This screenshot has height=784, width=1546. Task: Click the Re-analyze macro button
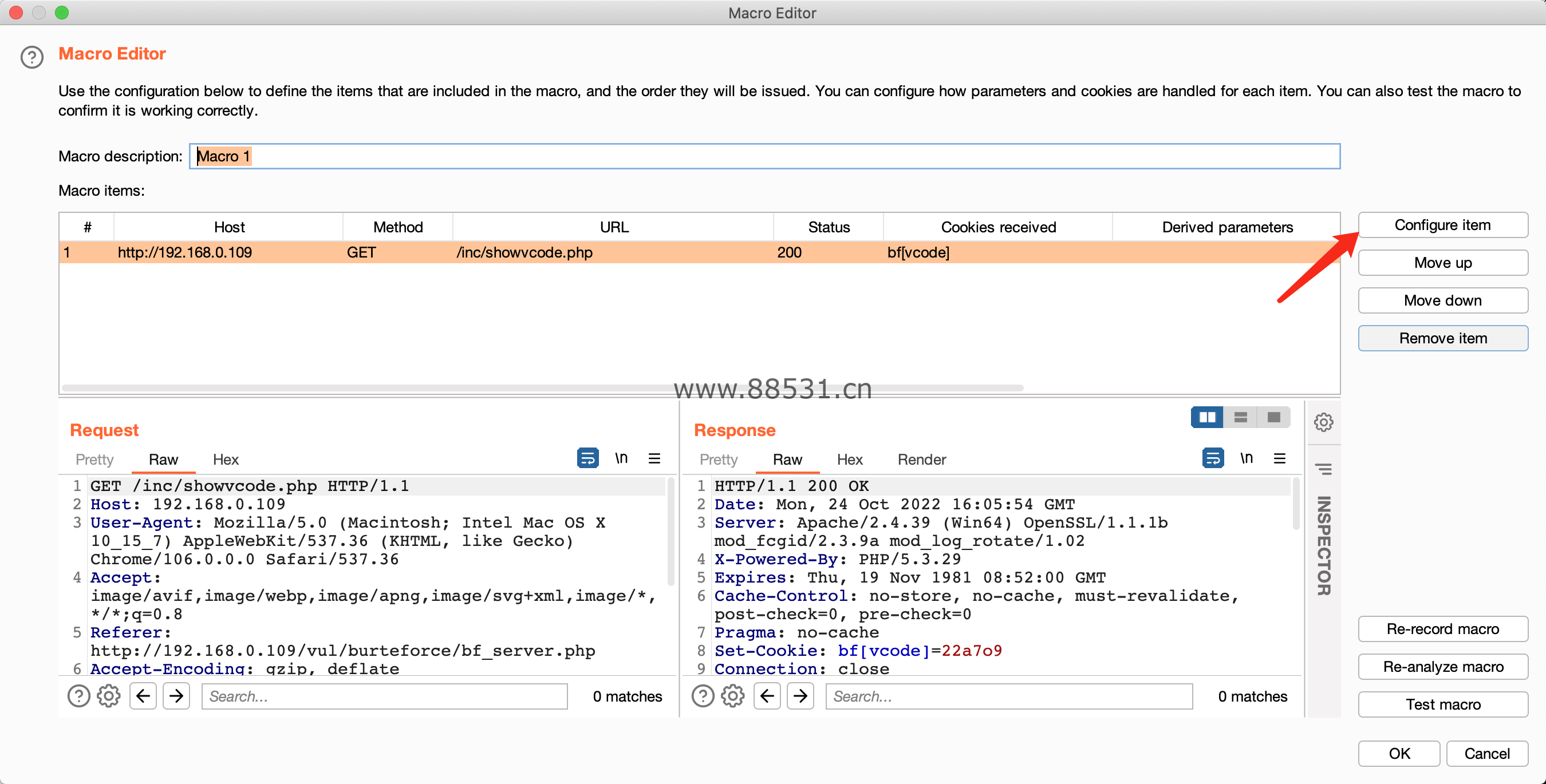coord(1443,667)
